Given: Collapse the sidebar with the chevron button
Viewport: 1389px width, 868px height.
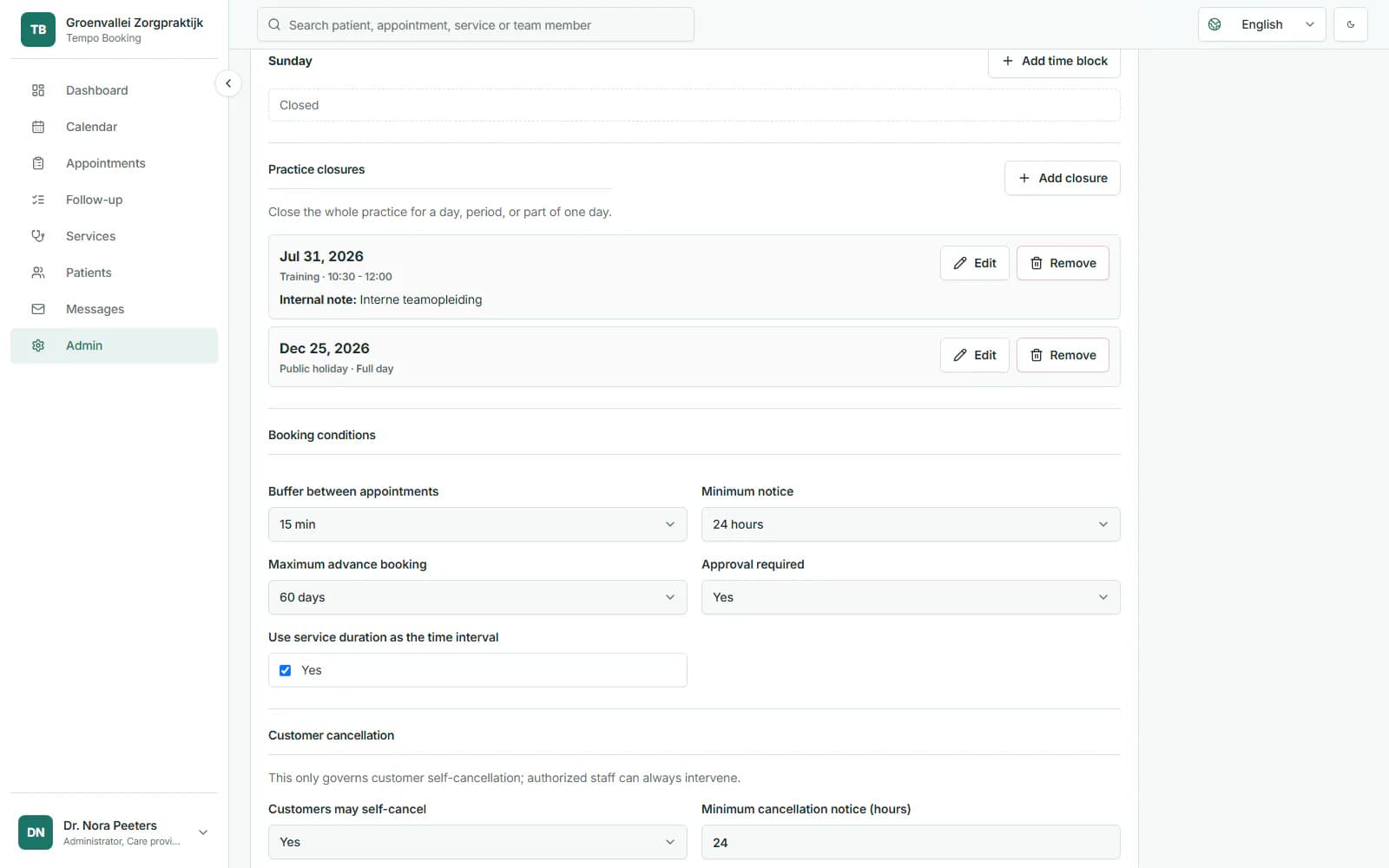Looking at the screenshot, I should (227, 83).
